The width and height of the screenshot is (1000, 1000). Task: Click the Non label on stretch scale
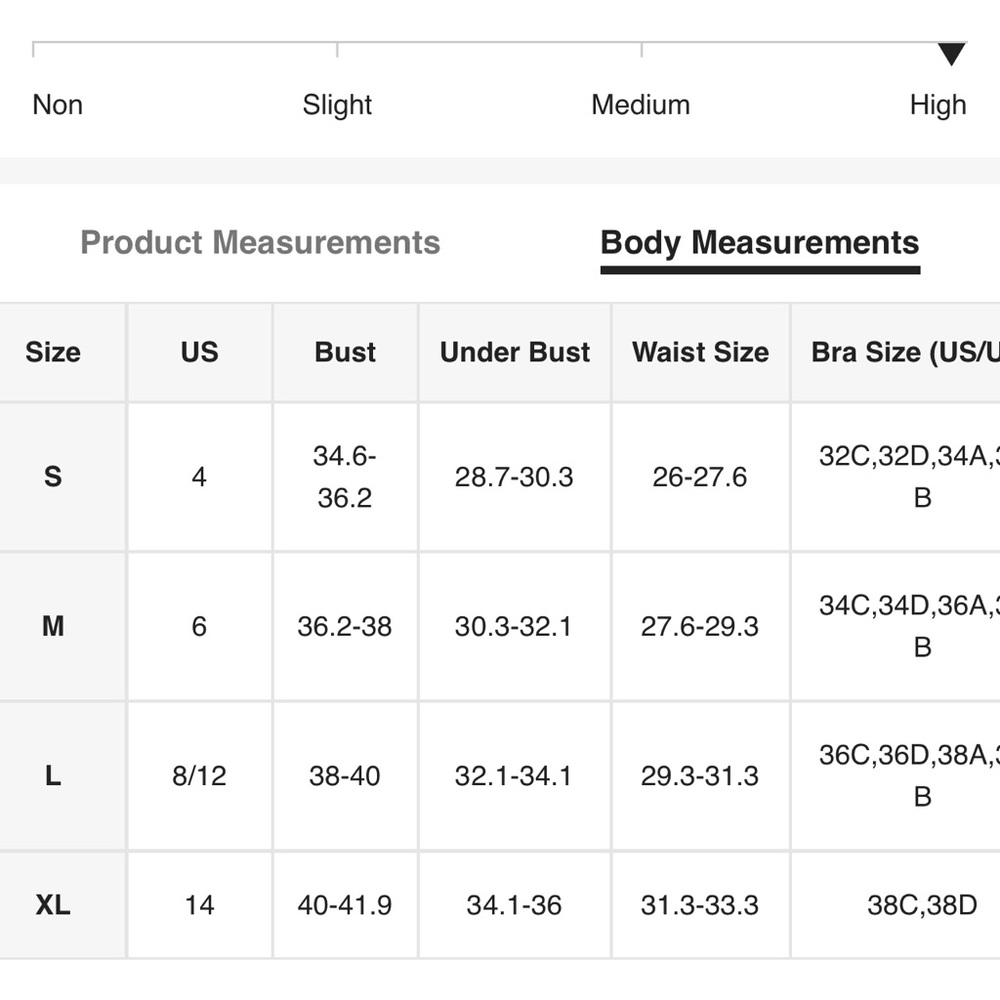[57, 105]
